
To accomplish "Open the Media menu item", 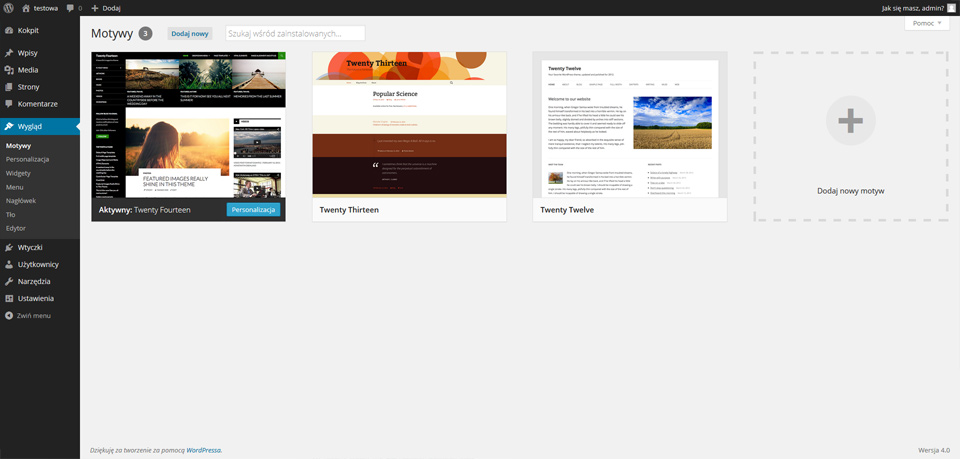I will pos(40,70).
